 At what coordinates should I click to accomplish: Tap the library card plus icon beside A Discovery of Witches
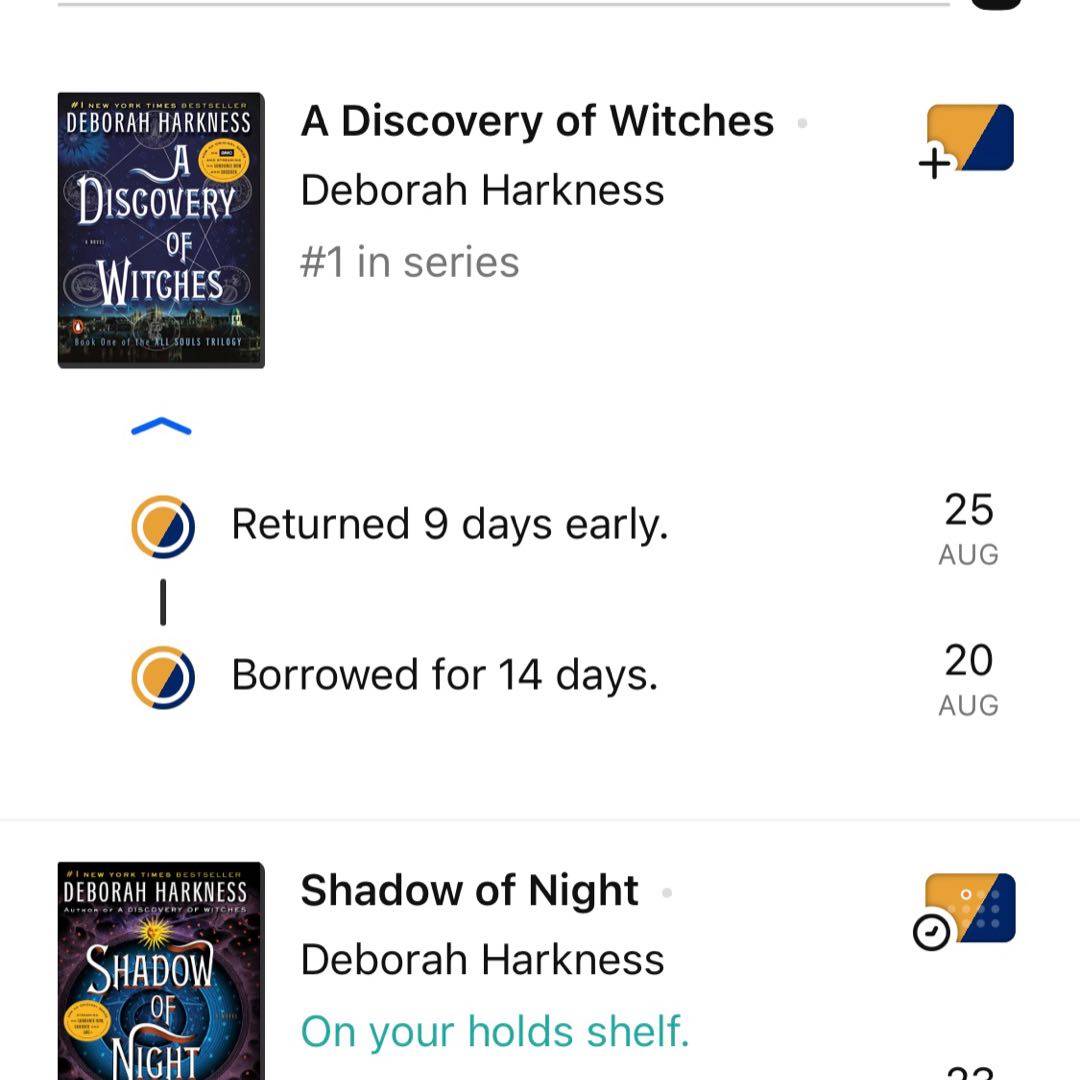(968, 140)
